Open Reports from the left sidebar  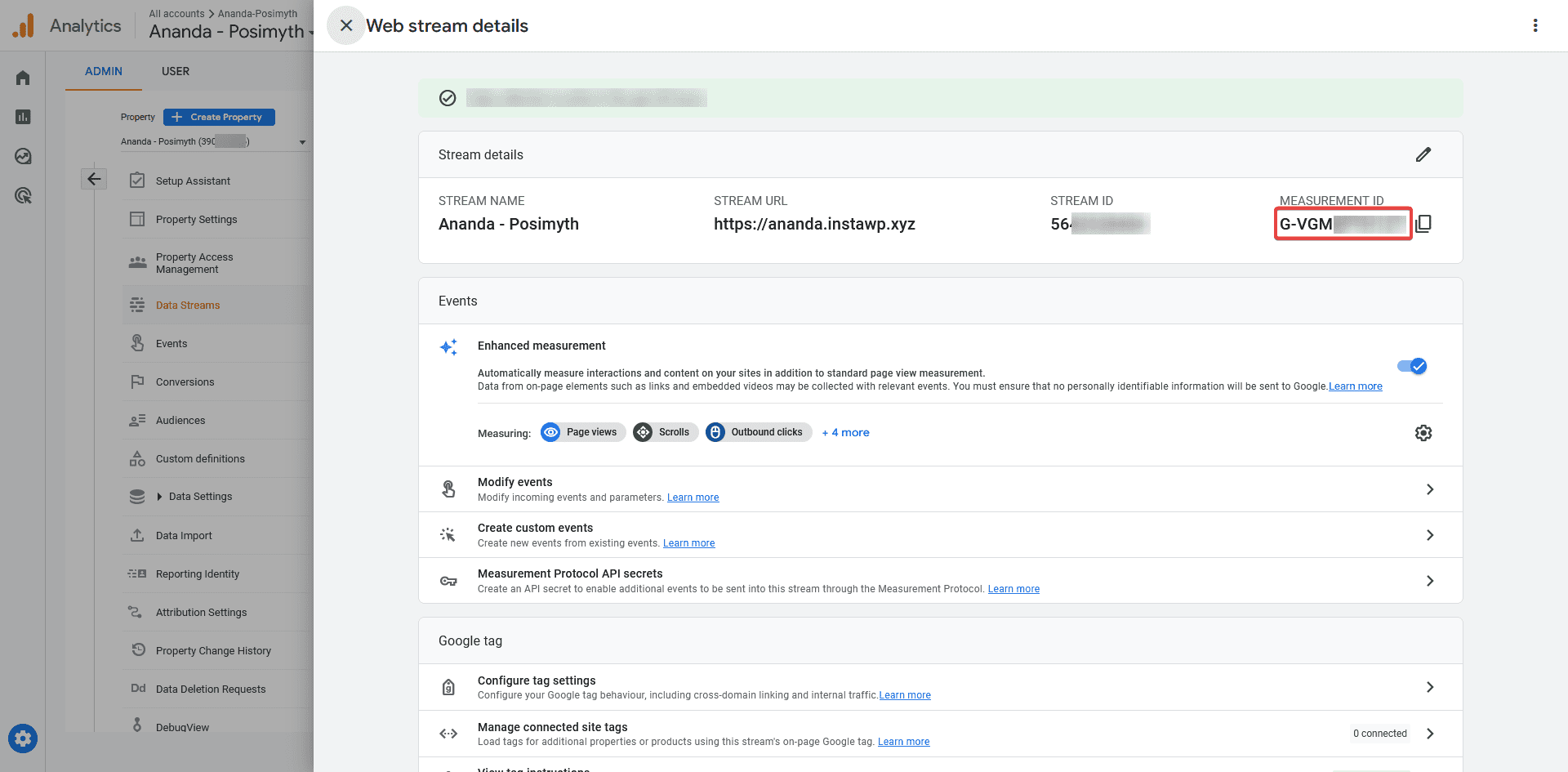point(22,117)
